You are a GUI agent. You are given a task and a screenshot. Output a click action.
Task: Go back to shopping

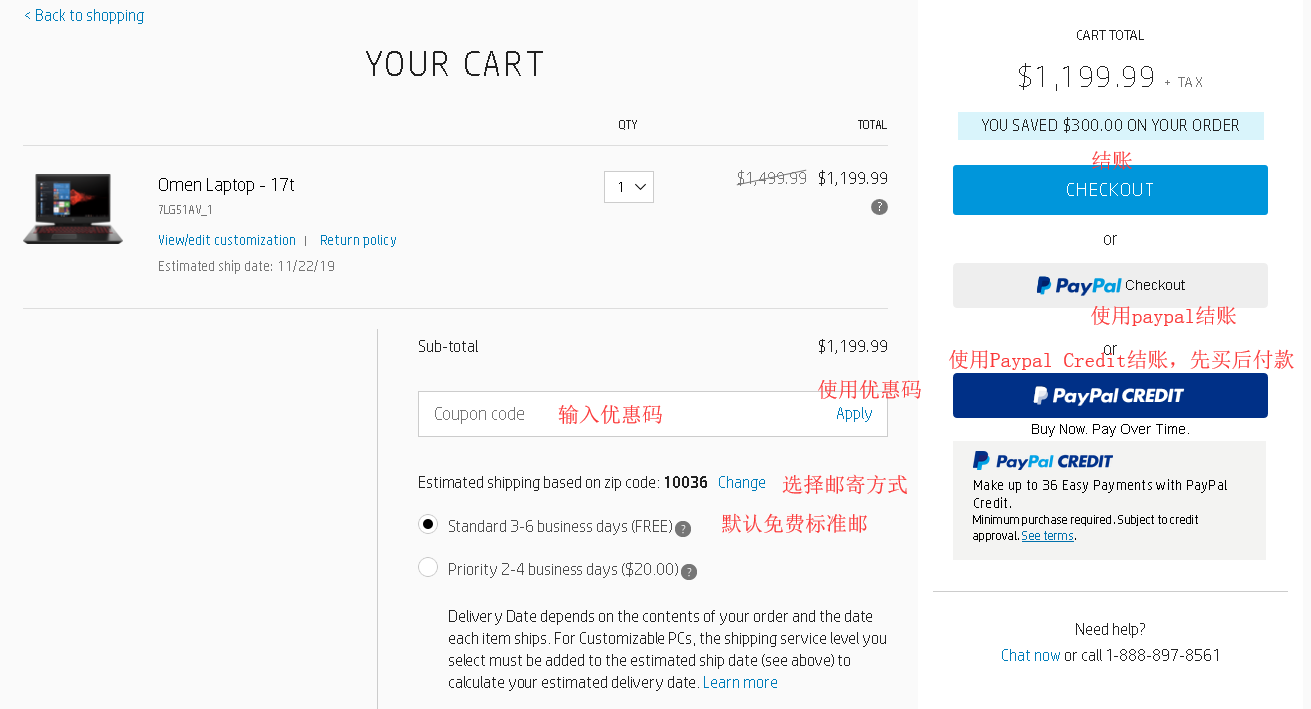point(84,16)
